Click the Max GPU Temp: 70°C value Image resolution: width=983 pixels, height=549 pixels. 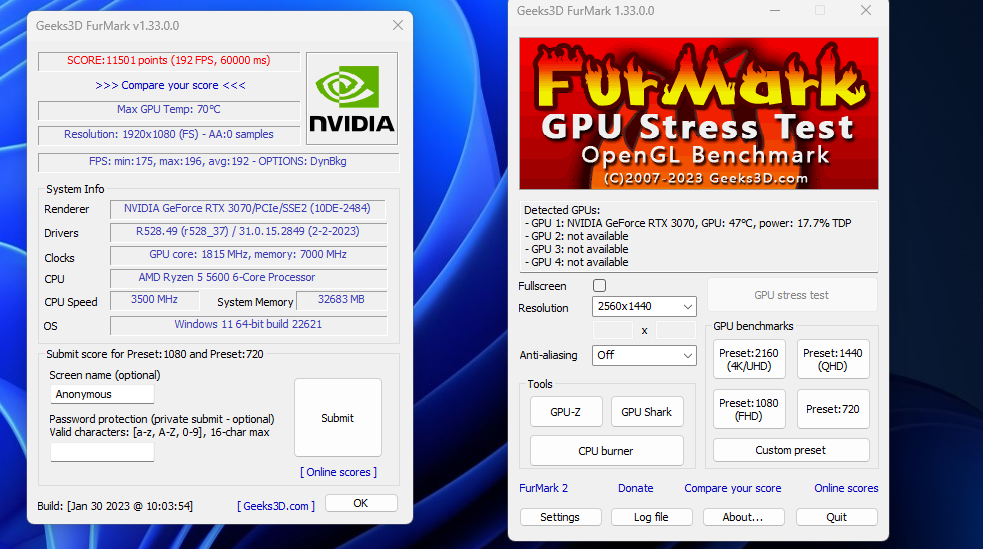(169, 109)
